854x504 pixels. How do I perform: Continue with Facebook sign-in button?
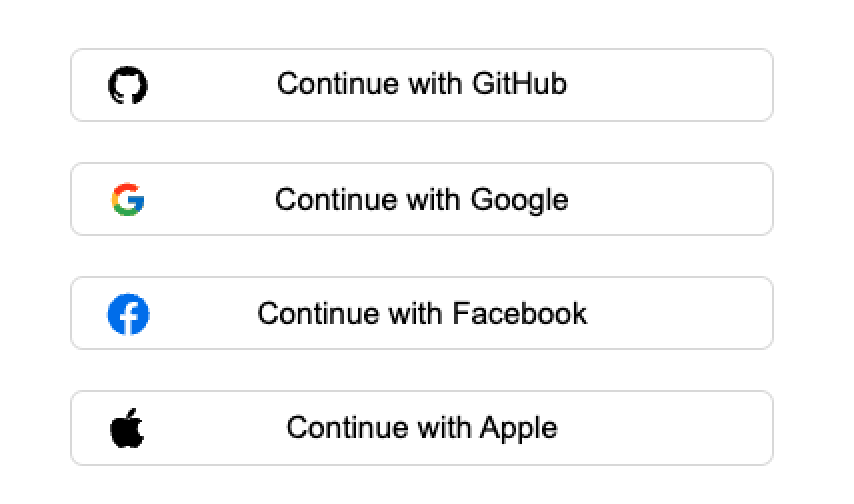421,313
